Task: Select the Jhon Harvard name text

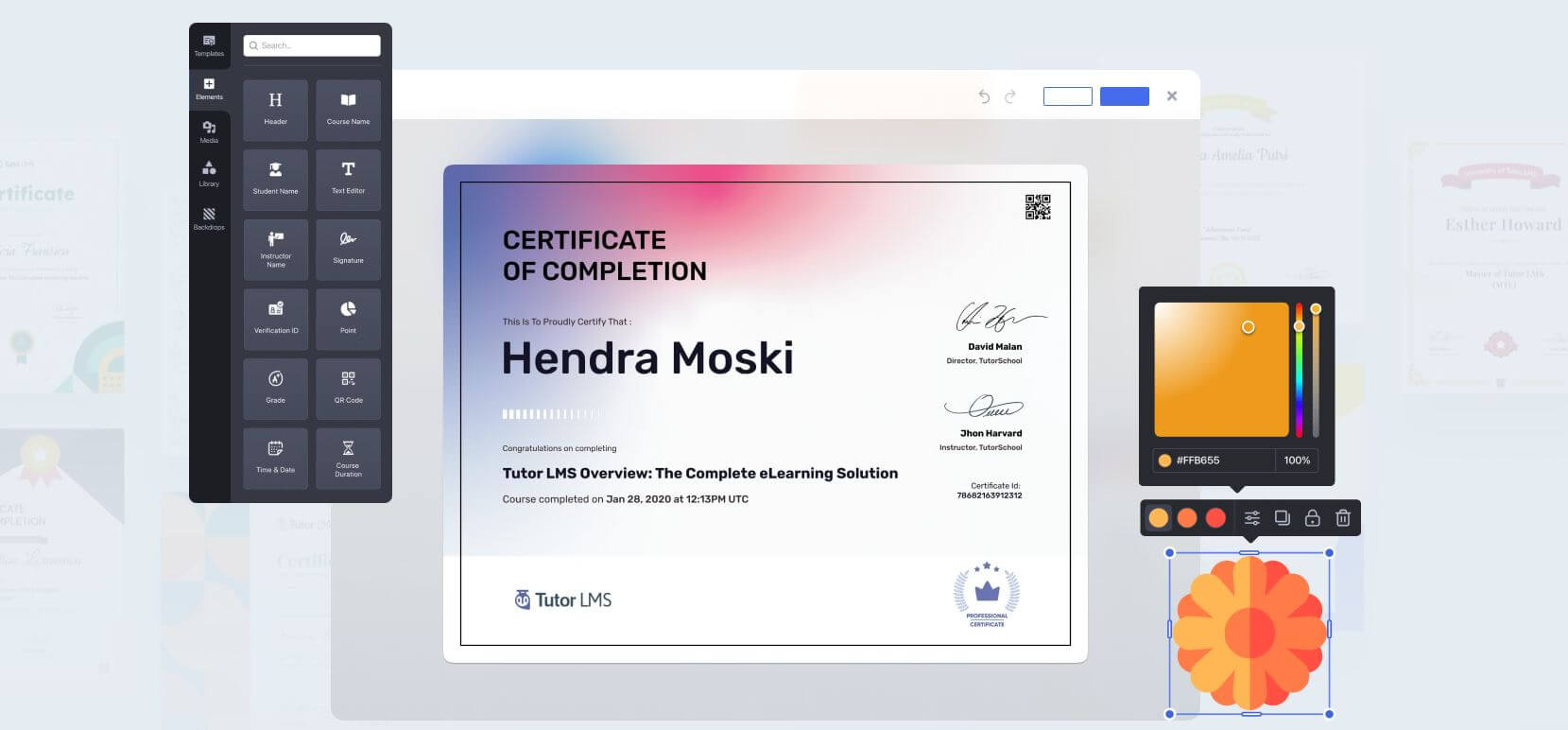Action: pos(991,433)
